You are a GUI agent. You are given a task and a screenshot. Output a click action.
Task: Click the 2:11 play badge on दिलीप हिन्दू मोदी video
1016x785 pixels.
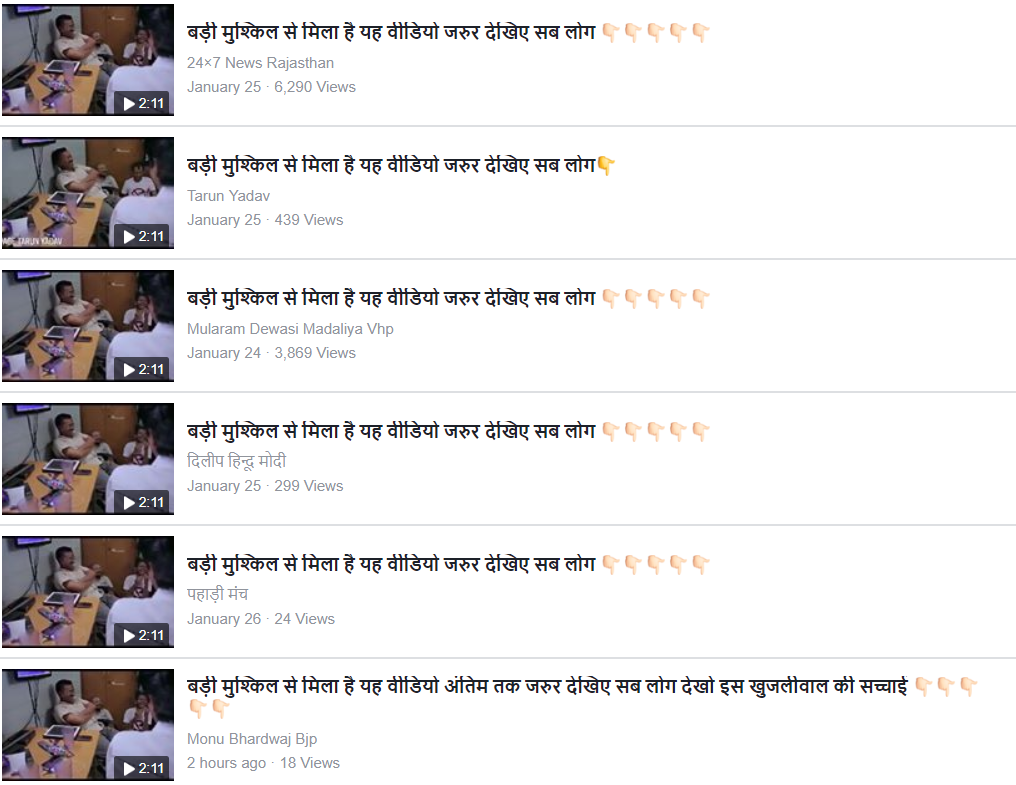point(144,502)
